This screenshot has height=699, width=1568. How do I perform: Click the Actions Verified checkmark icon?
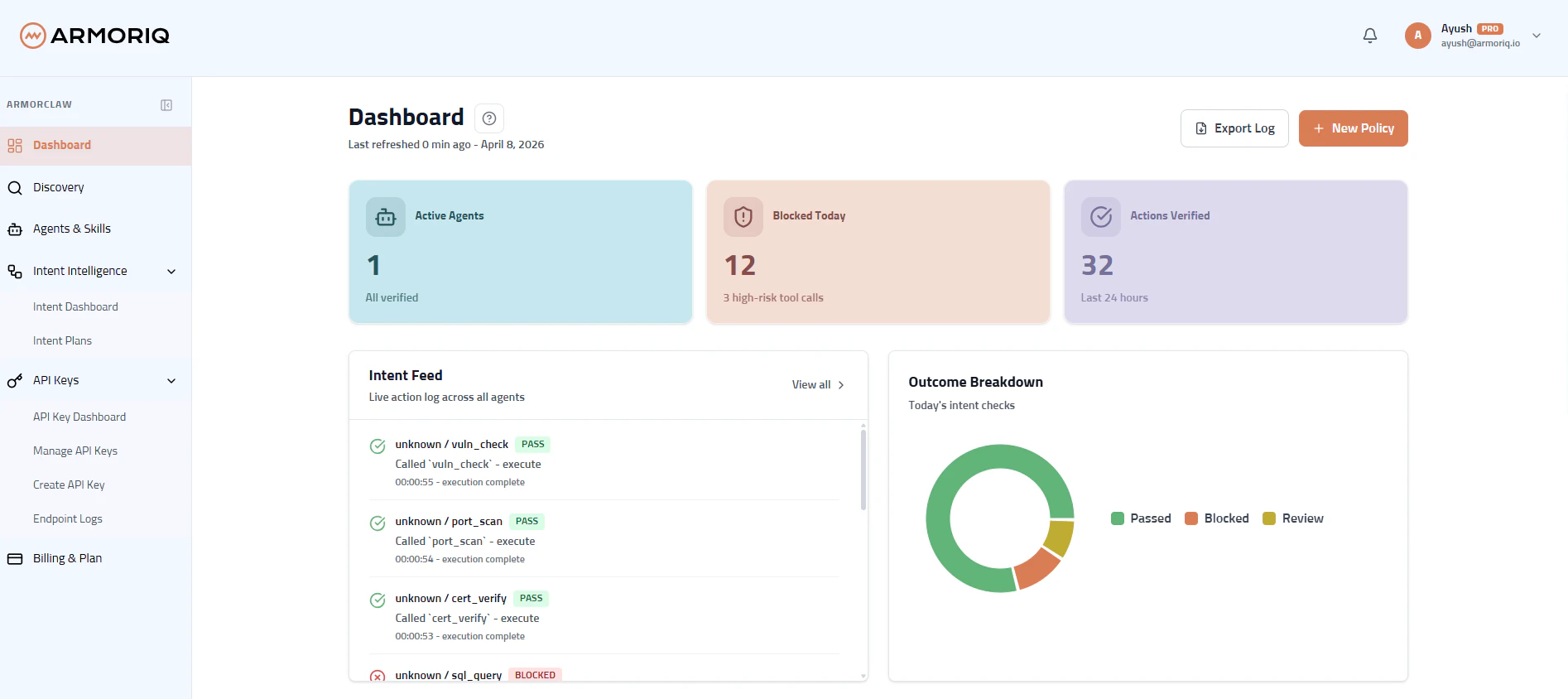1101,217
